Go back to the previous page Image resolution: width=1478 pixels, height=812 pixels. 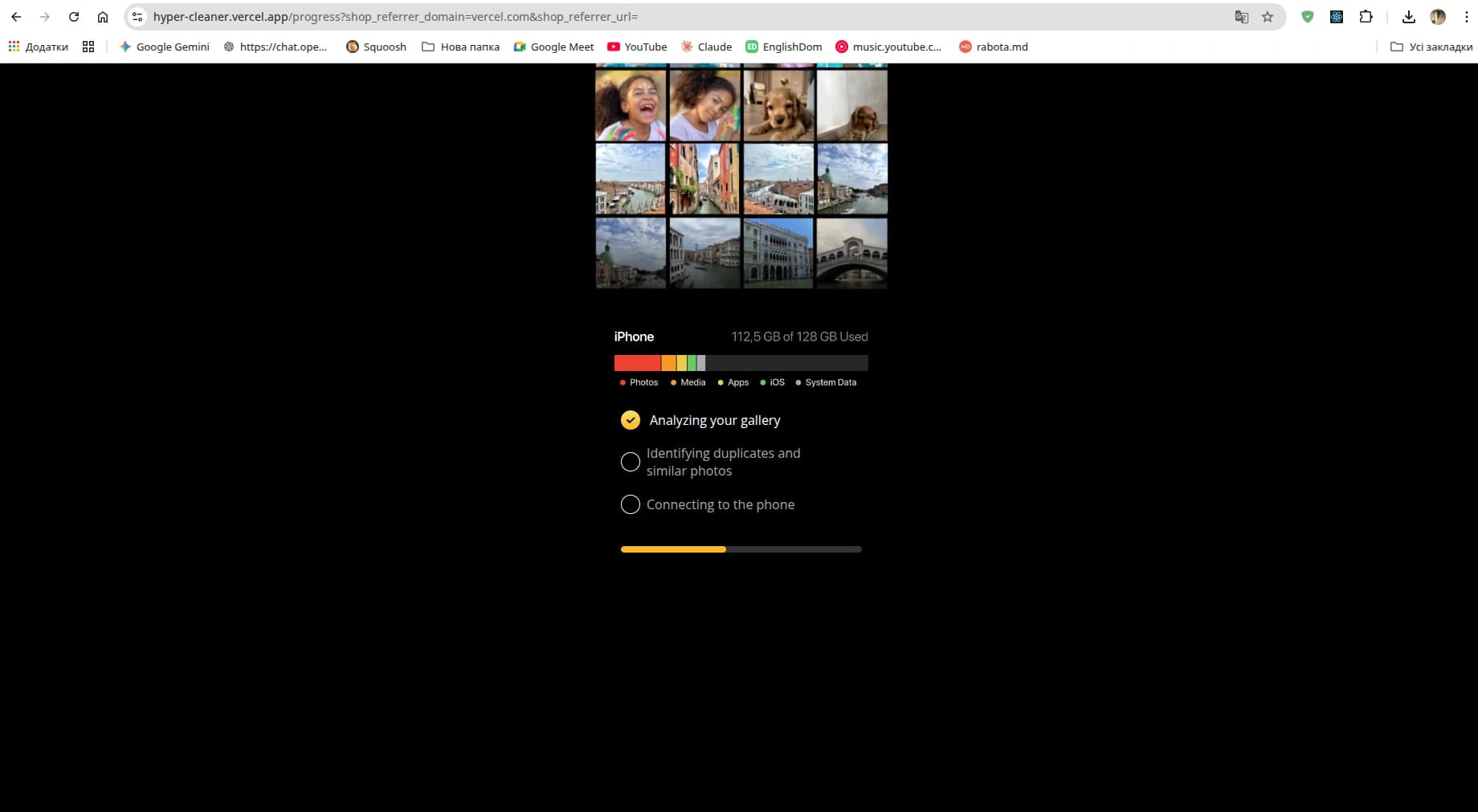tap(16, 17)
